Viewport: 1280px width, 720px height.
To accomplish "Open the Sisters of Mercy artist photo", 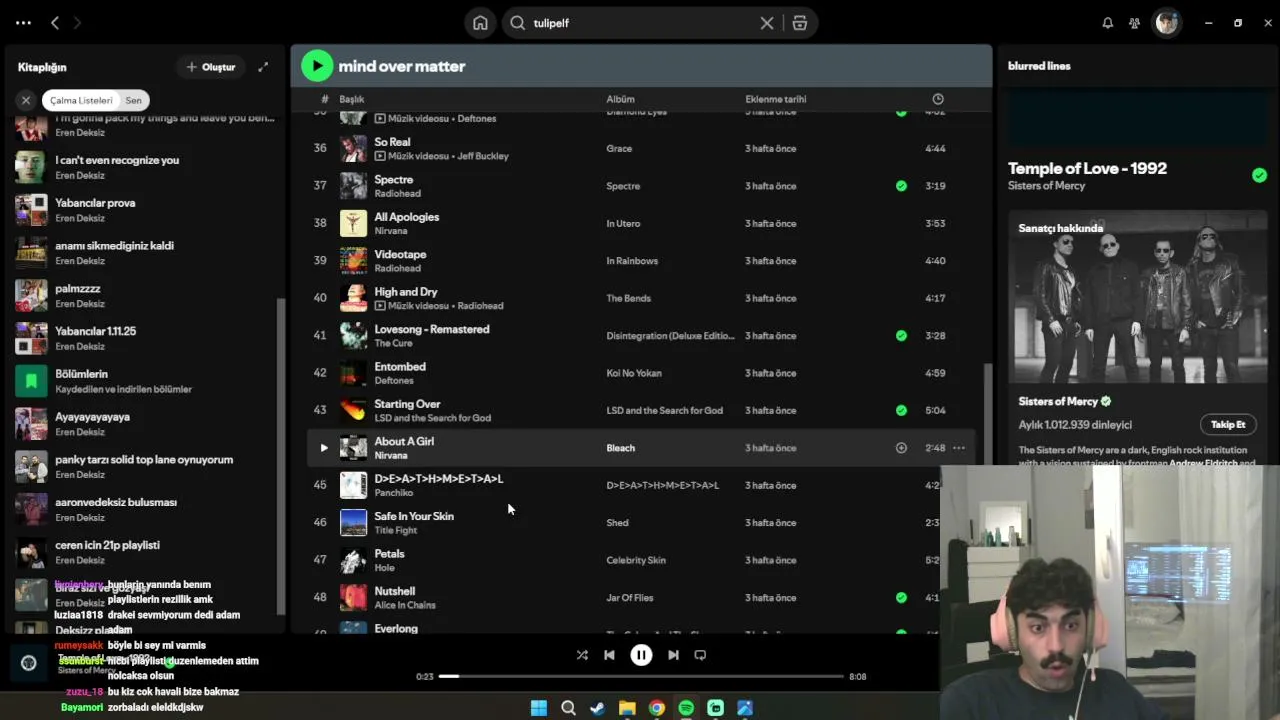I will (1137, 297).
